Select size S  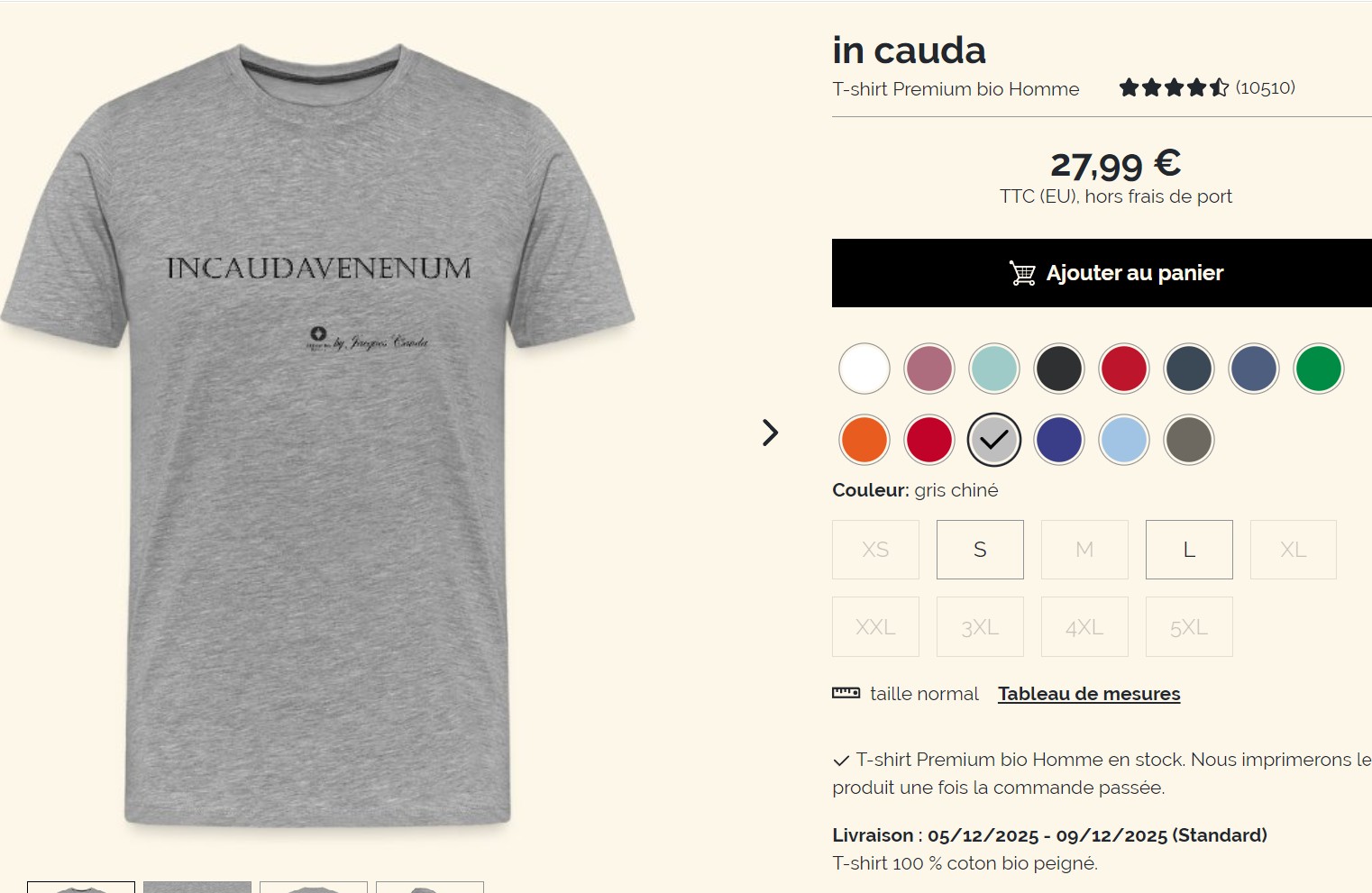pos(980,550)
